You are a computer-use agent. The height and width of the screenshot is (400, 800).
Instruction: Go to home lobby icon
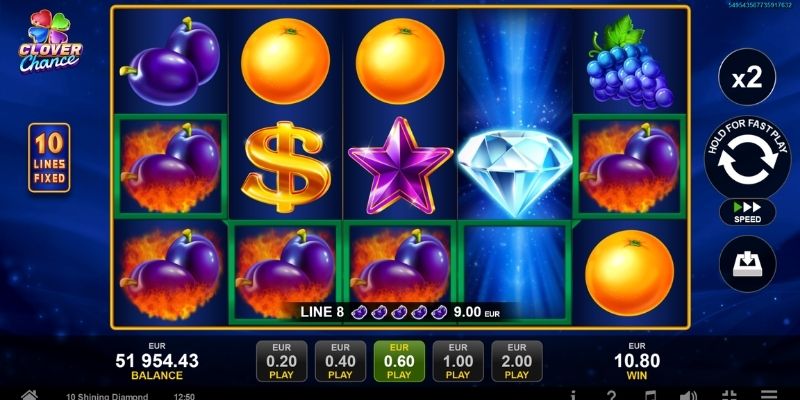pos(29,395)
